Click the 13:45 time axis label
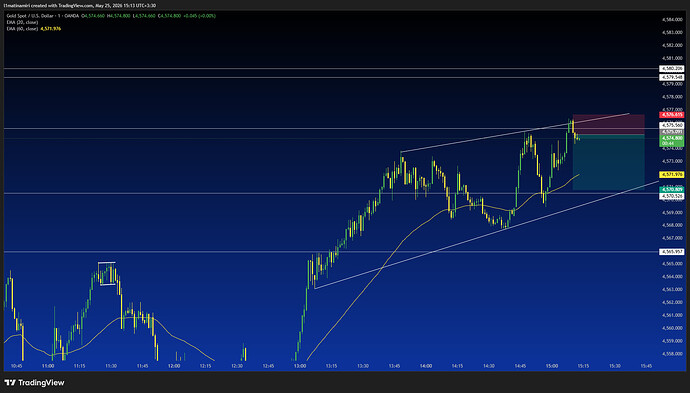Viewport: 690px width, 393px height. (x=394, y=366)
